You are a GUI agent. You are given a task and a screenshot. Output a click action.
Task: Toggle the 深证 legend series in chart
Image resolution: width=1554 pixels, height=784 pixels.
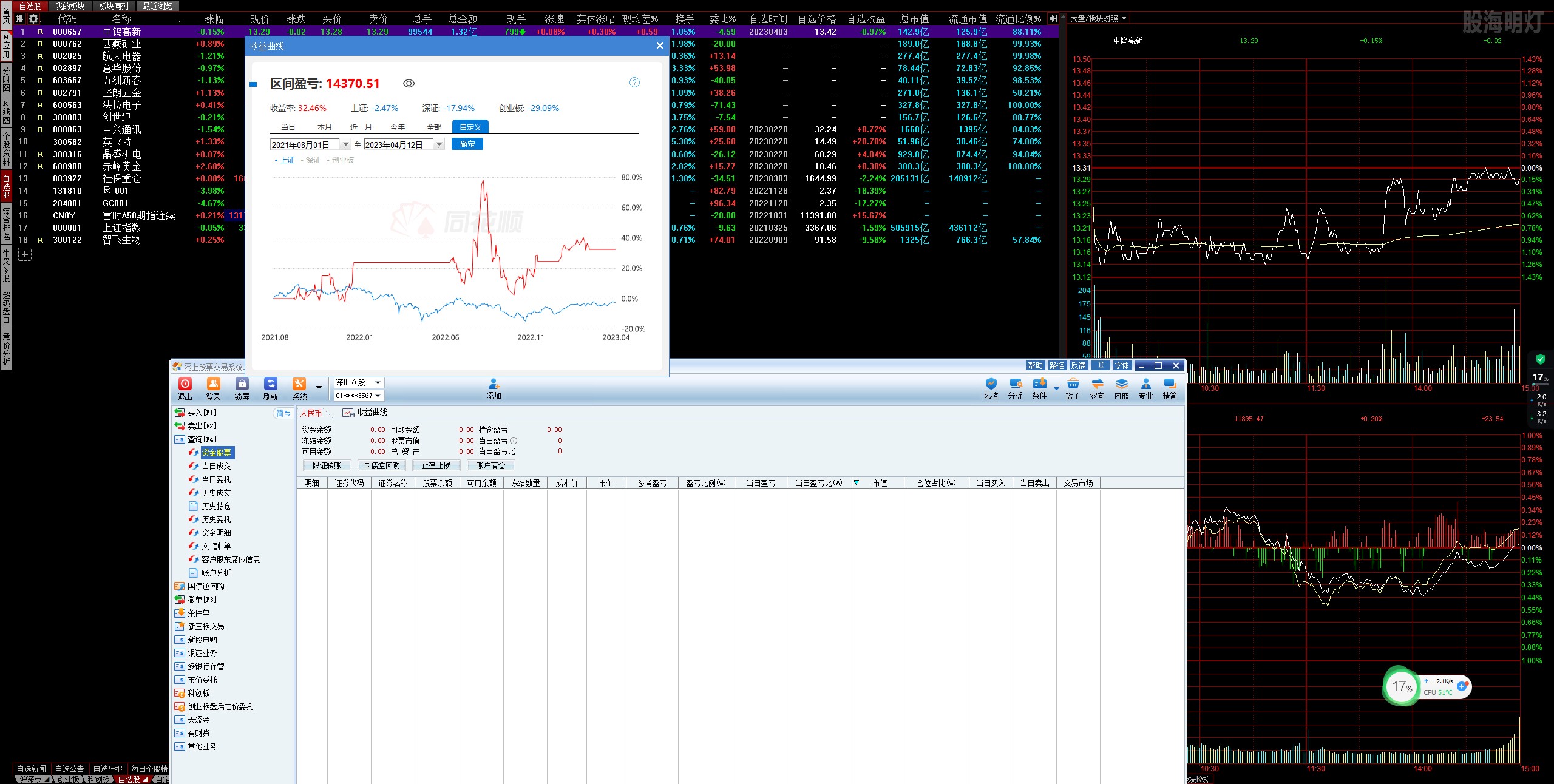pyautogui.click(x=310, y=160)
